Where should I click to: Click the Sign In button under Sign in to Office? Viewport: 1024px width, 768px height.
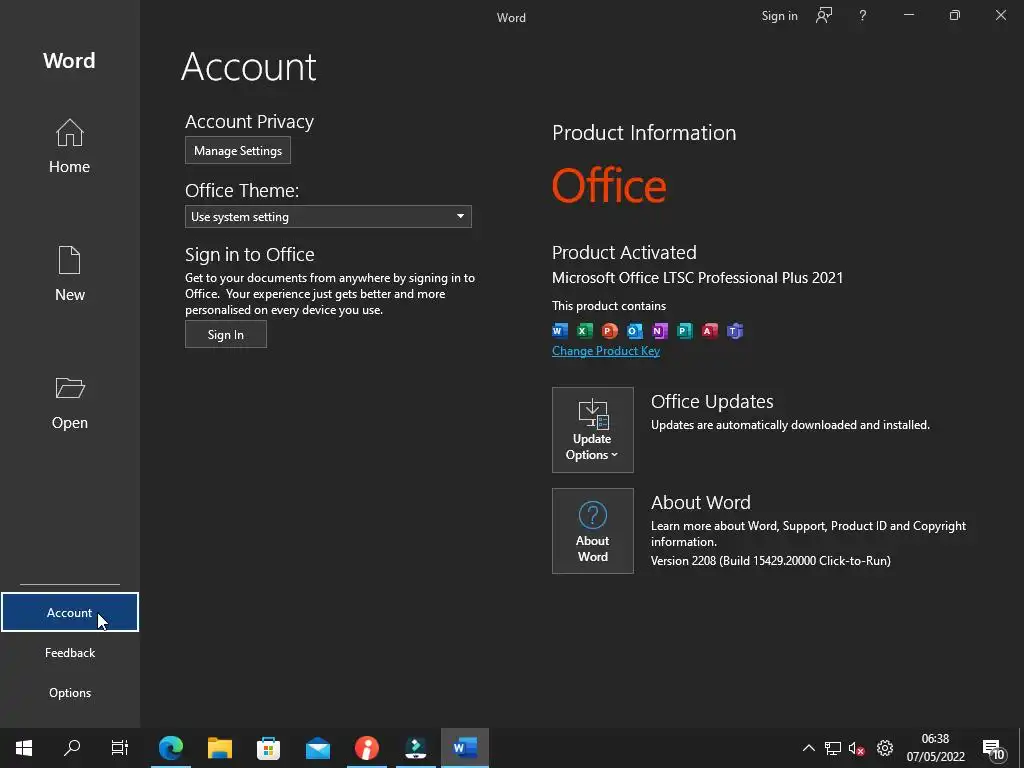[x=225, y=334]
